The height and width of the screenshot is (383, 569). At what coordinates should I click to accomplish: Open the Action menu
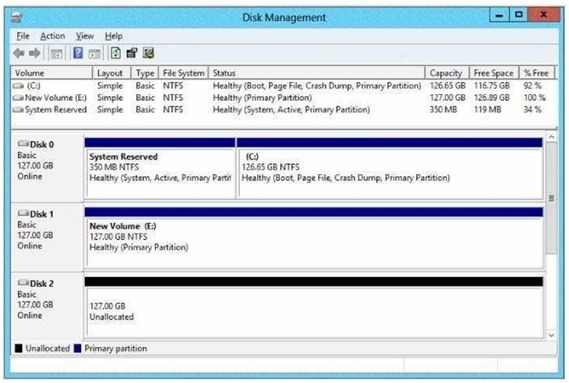click(53, 36)
